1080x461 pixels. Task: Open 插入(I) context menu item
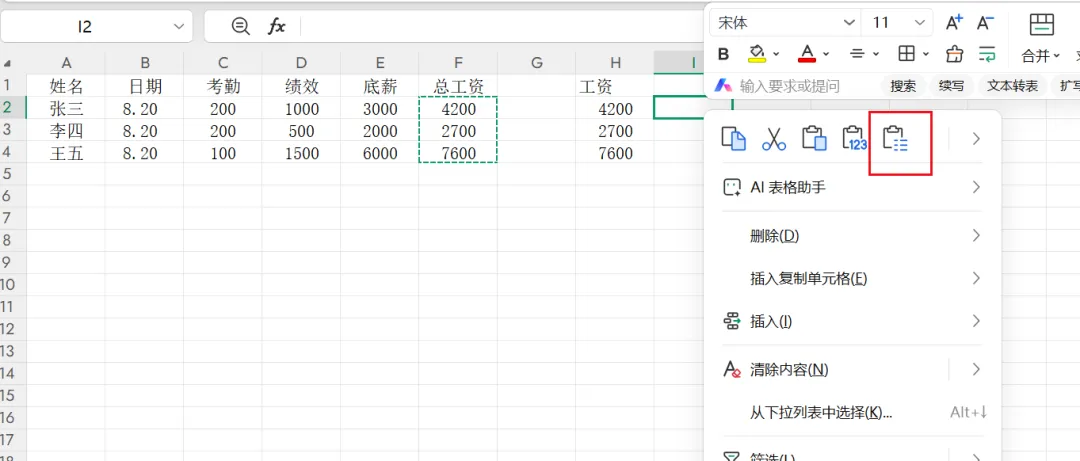(x=853, y=321)
